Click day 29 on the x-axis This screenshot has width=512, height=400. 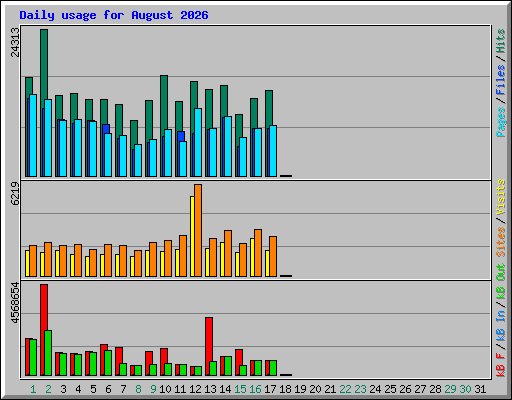(450, 389)
